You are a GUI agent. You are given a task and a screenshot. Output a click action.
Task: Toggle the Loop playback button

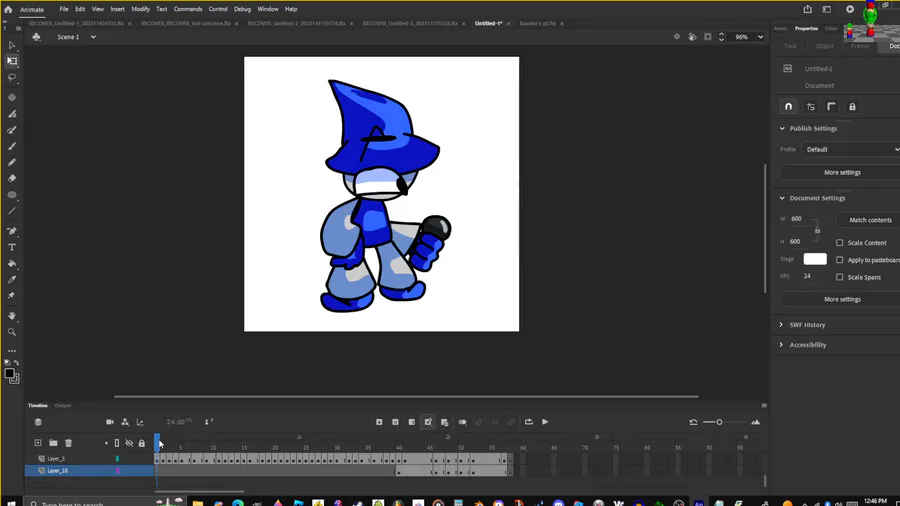tap(529, 422)
